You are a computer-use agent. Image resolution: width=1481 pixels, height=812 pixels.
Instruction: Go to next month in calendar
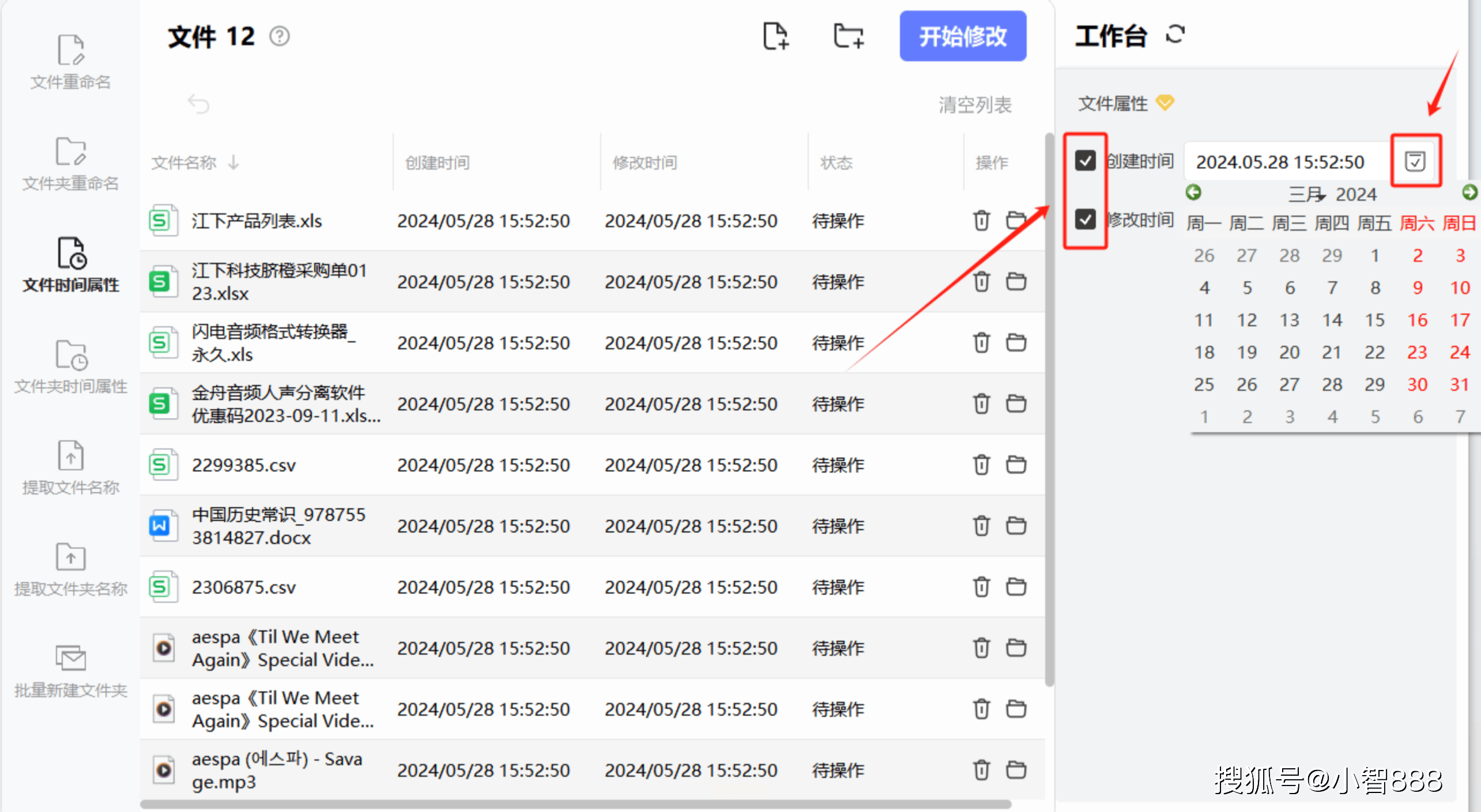coord(1470,192)
